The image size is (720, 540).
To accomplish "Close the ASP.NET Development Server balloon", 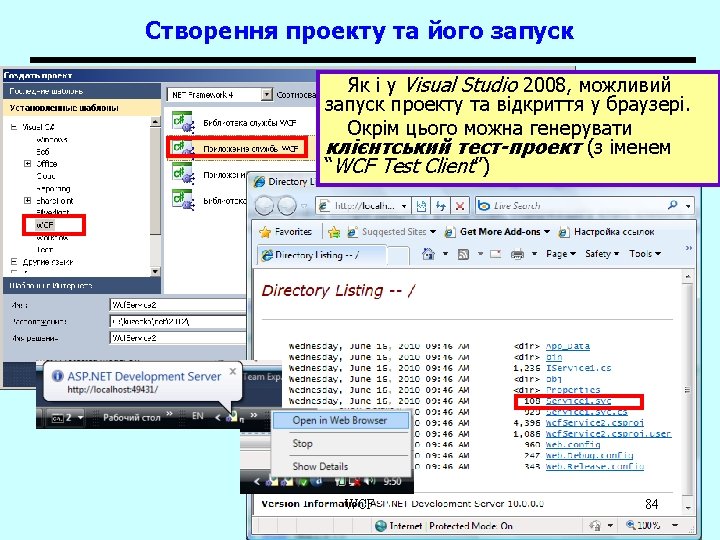I will point(233,371).
